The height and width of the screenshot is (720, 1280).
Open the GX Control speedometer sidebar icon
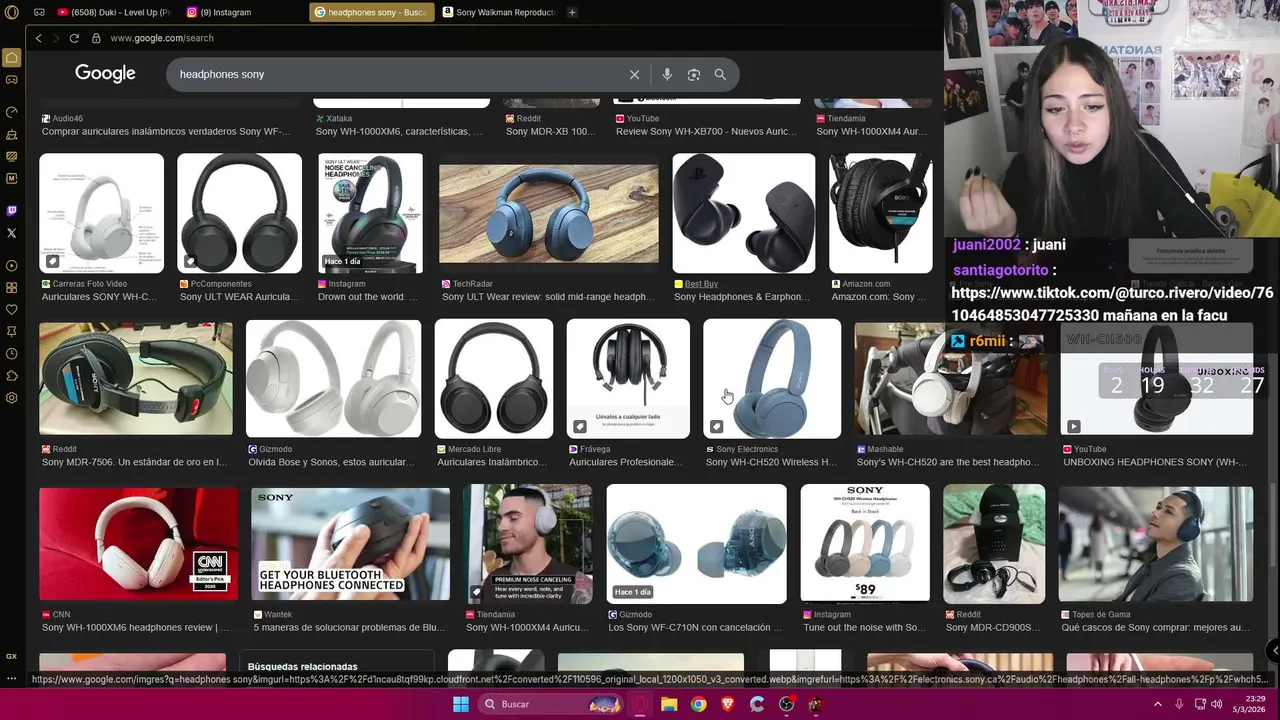coord(12,112)
